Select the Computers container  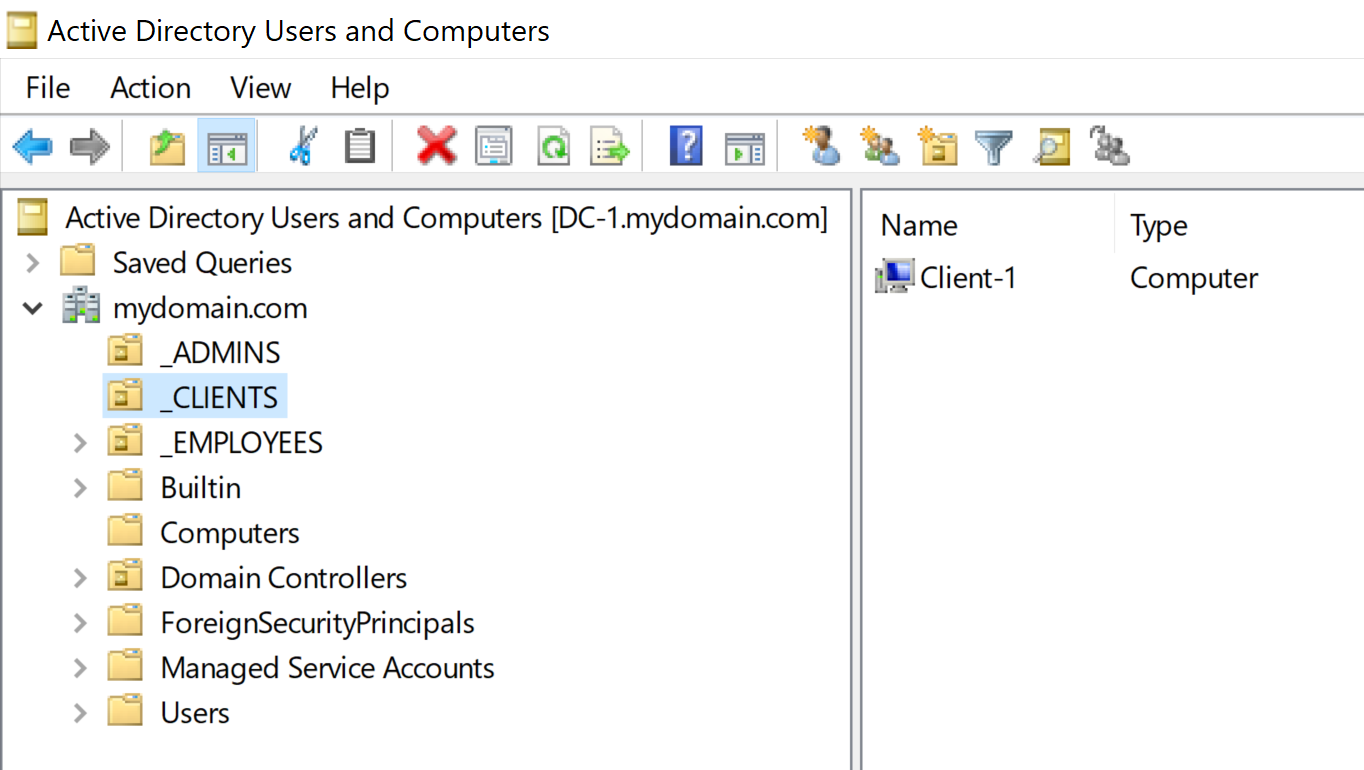point(229,533)
